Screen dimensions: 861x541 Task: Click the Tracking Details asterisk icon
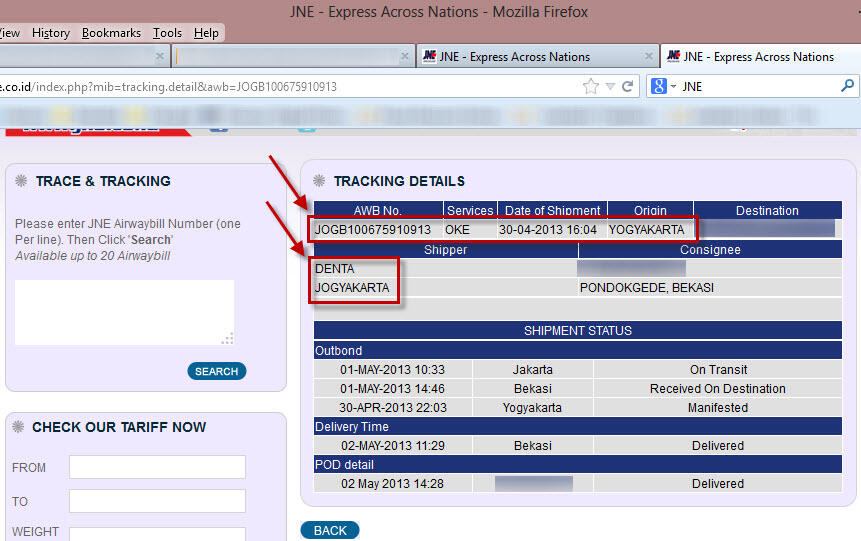tap(319, 181)
